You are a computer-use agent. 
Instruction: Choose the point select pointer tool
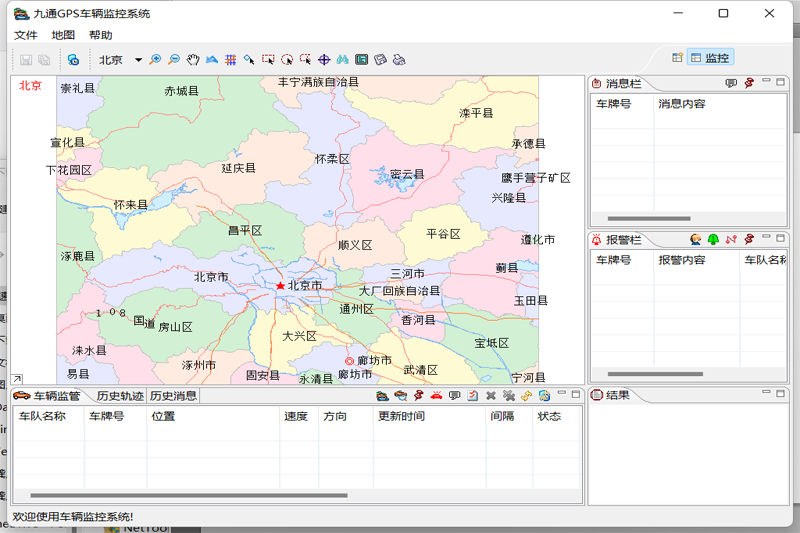[x=249, y=60]
